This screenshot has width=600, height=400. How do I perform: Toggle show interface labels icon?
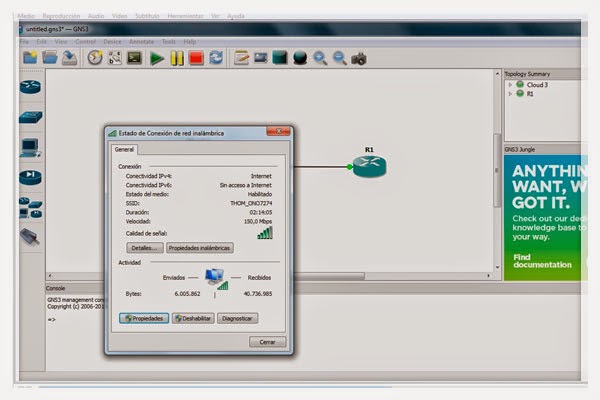[114, 58]
